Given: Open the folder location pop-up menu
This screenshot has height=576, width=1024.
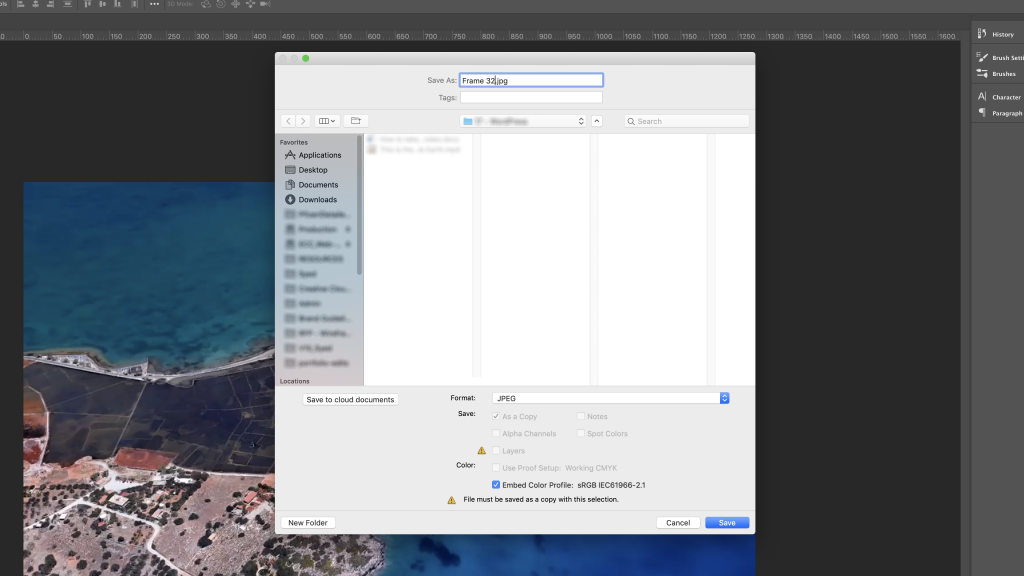Looking at the screenshot, I should [x=523, y=121].
